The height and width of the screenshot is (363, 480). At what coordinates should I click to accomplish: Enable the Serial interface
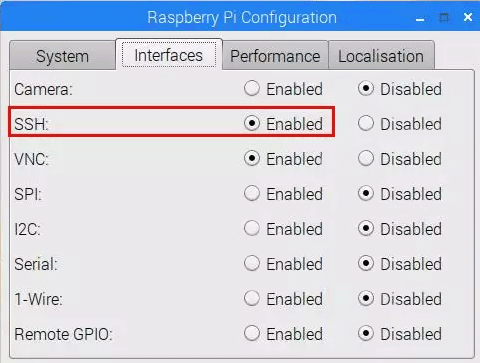252,264
